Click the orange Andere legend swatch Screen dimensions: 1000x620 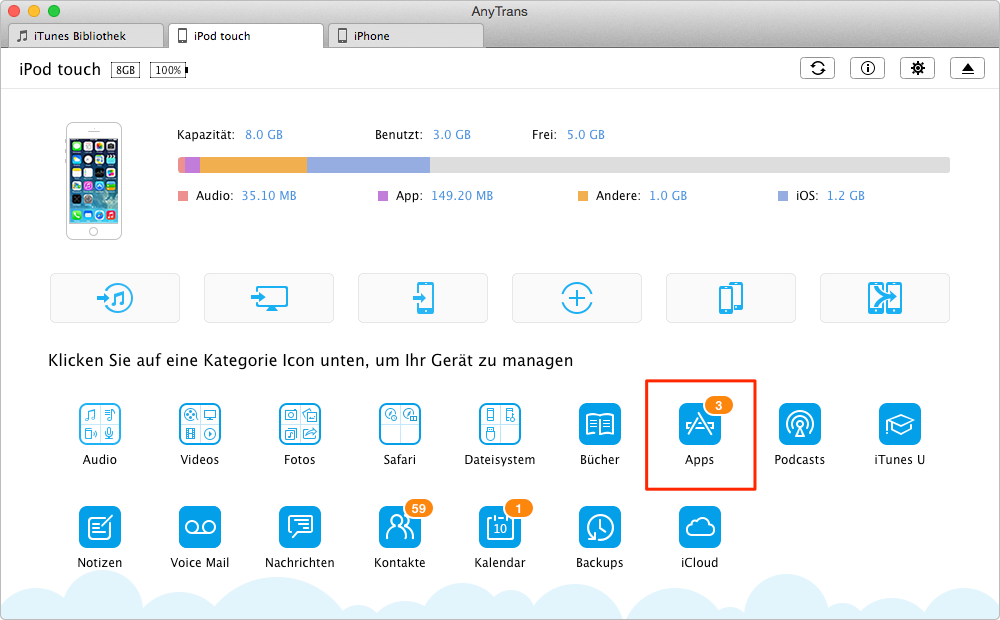[x=582, y=196]
